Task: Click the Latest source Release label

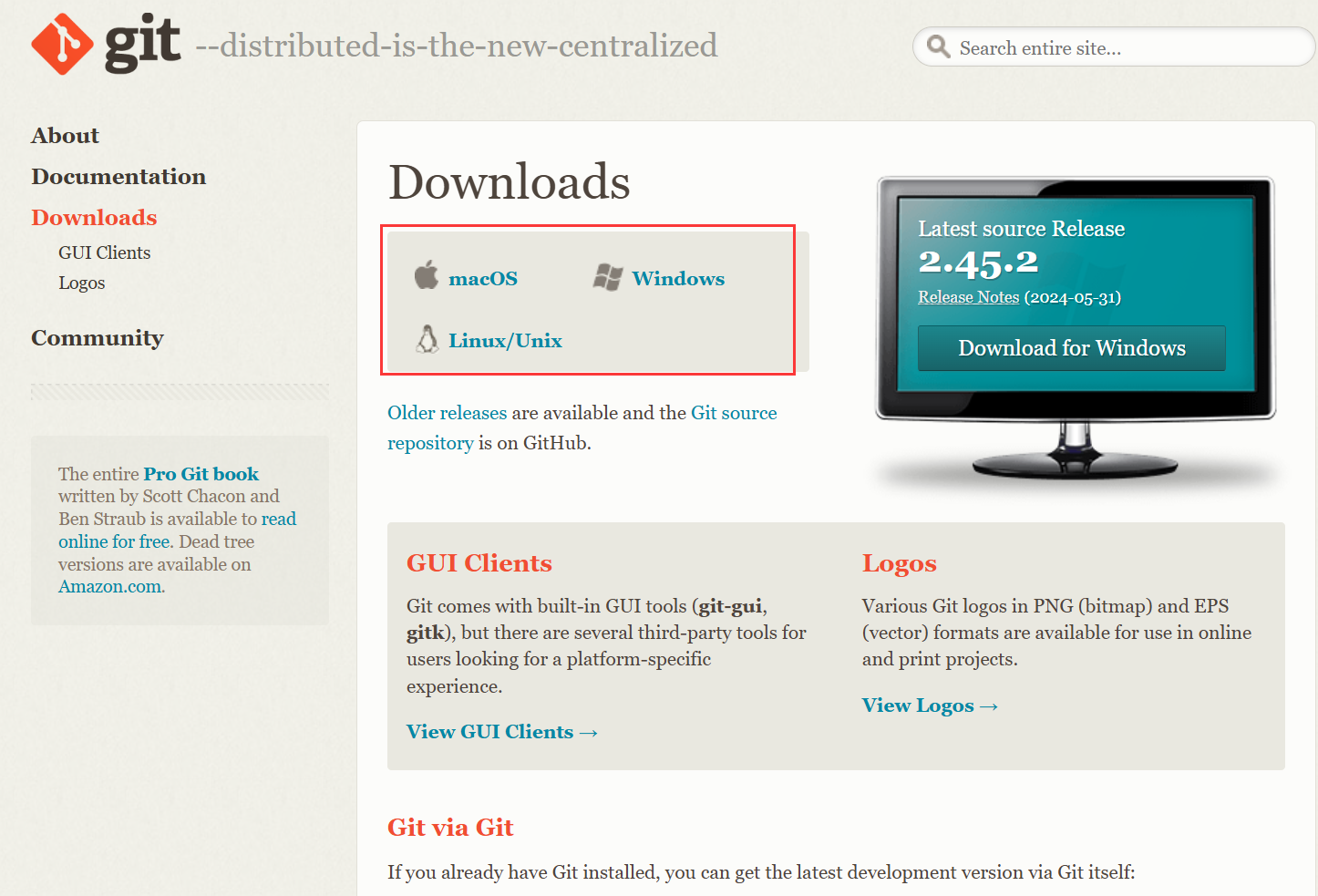Action: coord(1022,229)
